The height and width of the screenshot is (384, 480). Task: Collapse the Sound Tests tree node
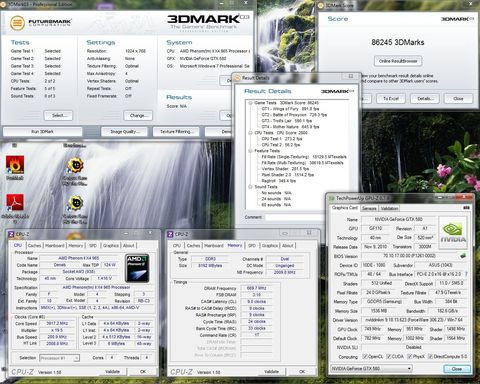[250, 187]
